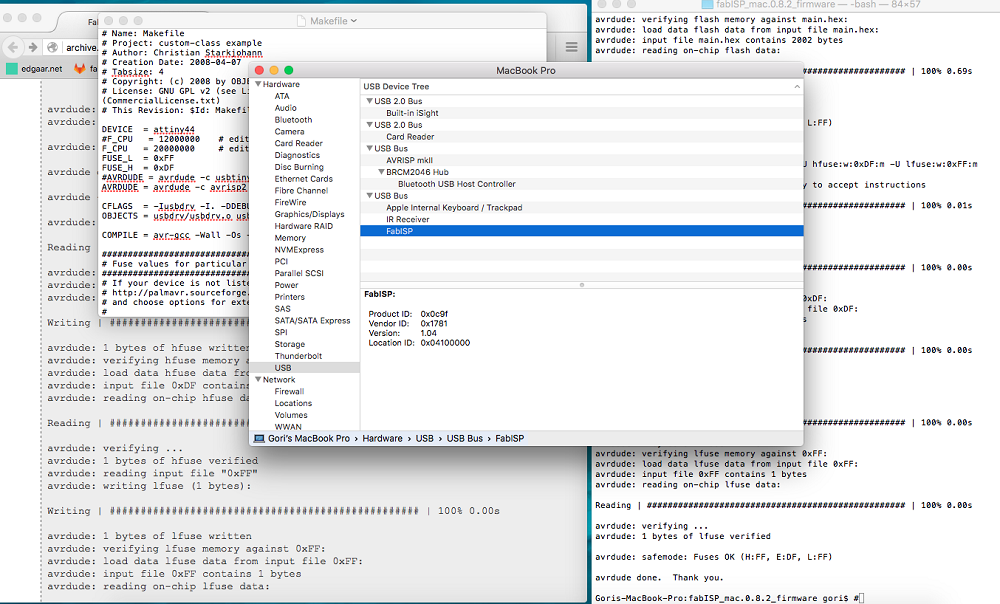Open the browser hamburger menu
The height and width of the screenshot is (604, 1000).
[x=571, y=47]
